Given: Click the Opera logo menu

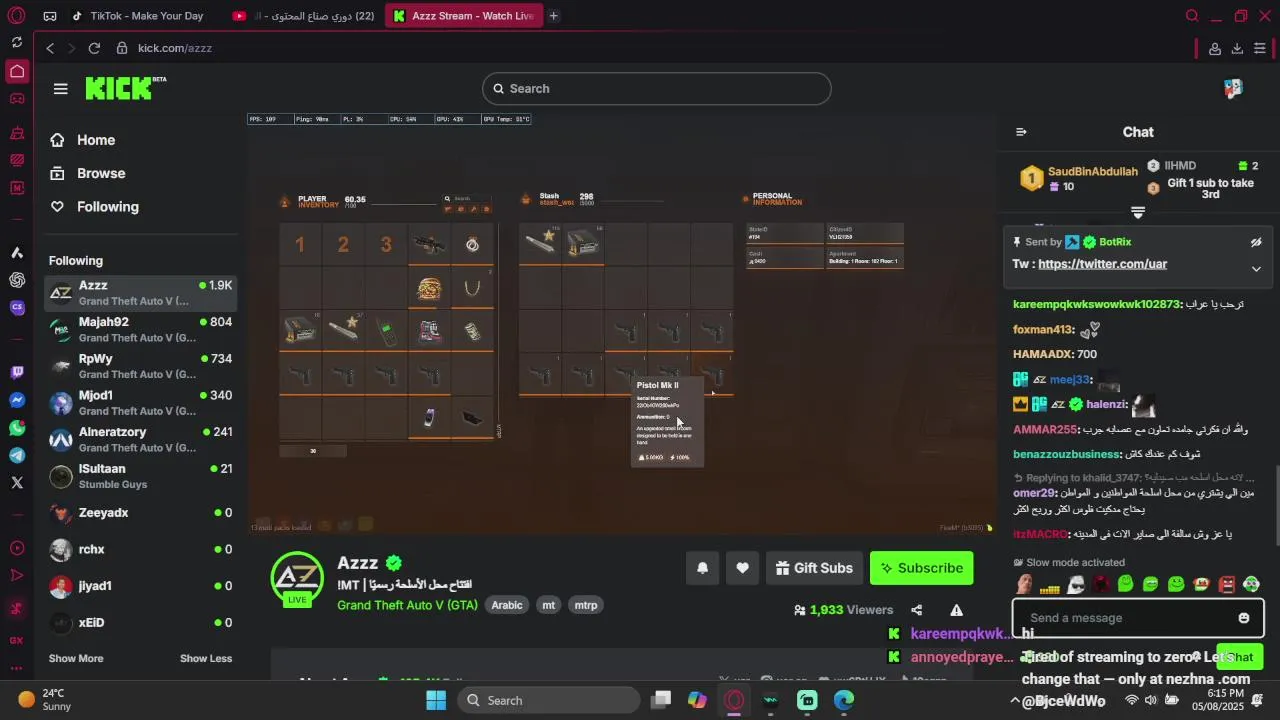Looking at the screenshot, I should pyautogui.click(x=17, y=15).
